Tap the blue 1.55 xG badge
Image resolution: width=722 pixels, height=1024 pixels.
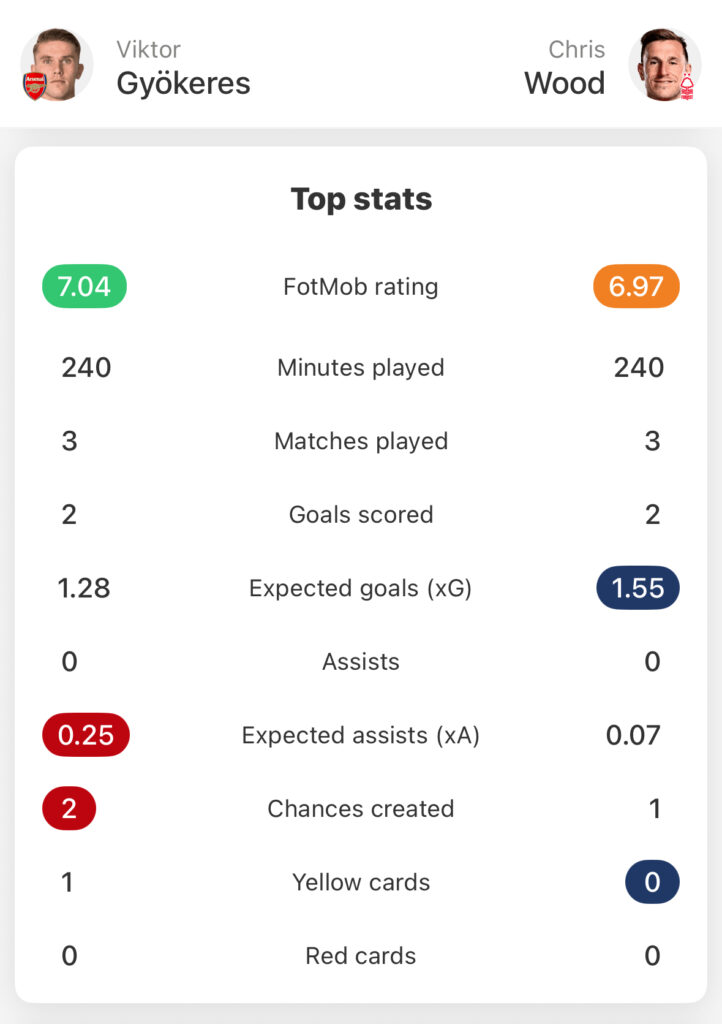coord(638,588)
